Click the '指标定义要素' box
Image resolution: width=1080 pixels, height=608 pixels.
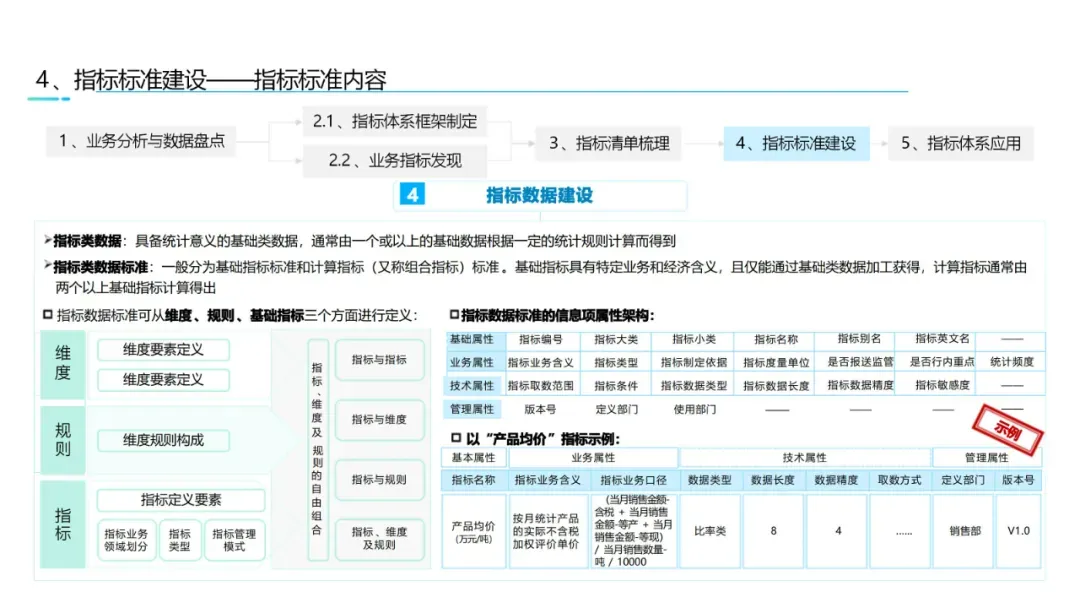click(181, 500)
